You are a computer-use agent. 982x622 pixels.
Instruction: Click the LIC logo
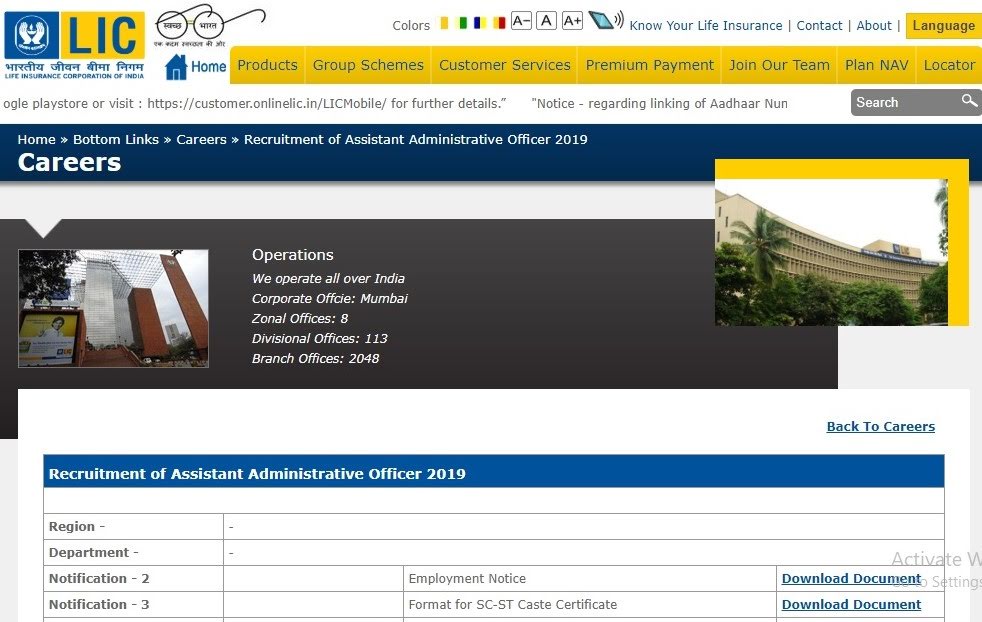click(75, 45)
